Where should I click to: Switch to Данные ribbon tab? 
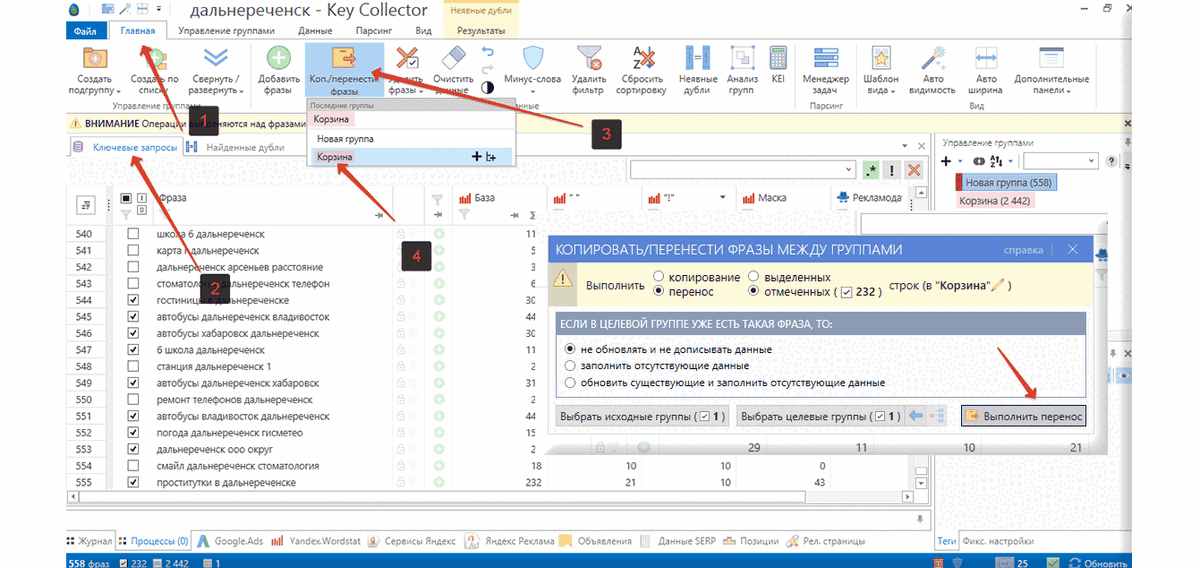pos(315,31)
